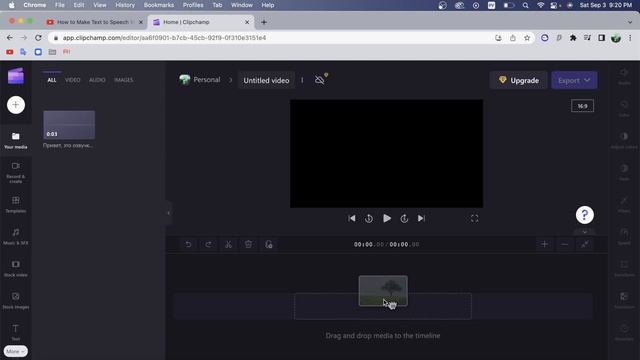Viewport: 640px width, 360px height.
Task: Open the Export dropdown
Action: (574, 80)
